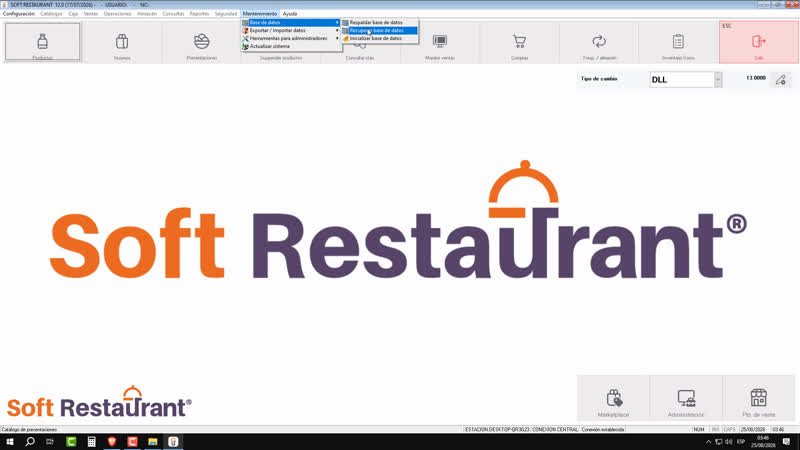Open the Ventas menu
The width and height of the screenshot is (800, 450).
coord(90,14)
